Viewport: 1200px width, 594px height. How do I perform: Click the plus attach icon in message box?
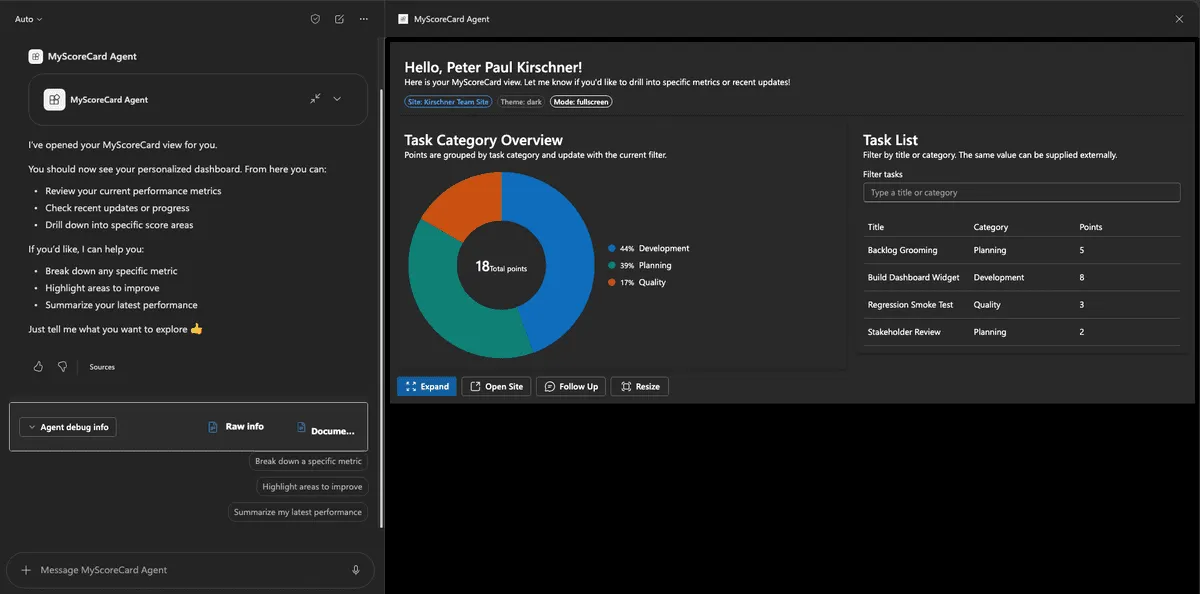pyautogui.click(x=26, y=570)
